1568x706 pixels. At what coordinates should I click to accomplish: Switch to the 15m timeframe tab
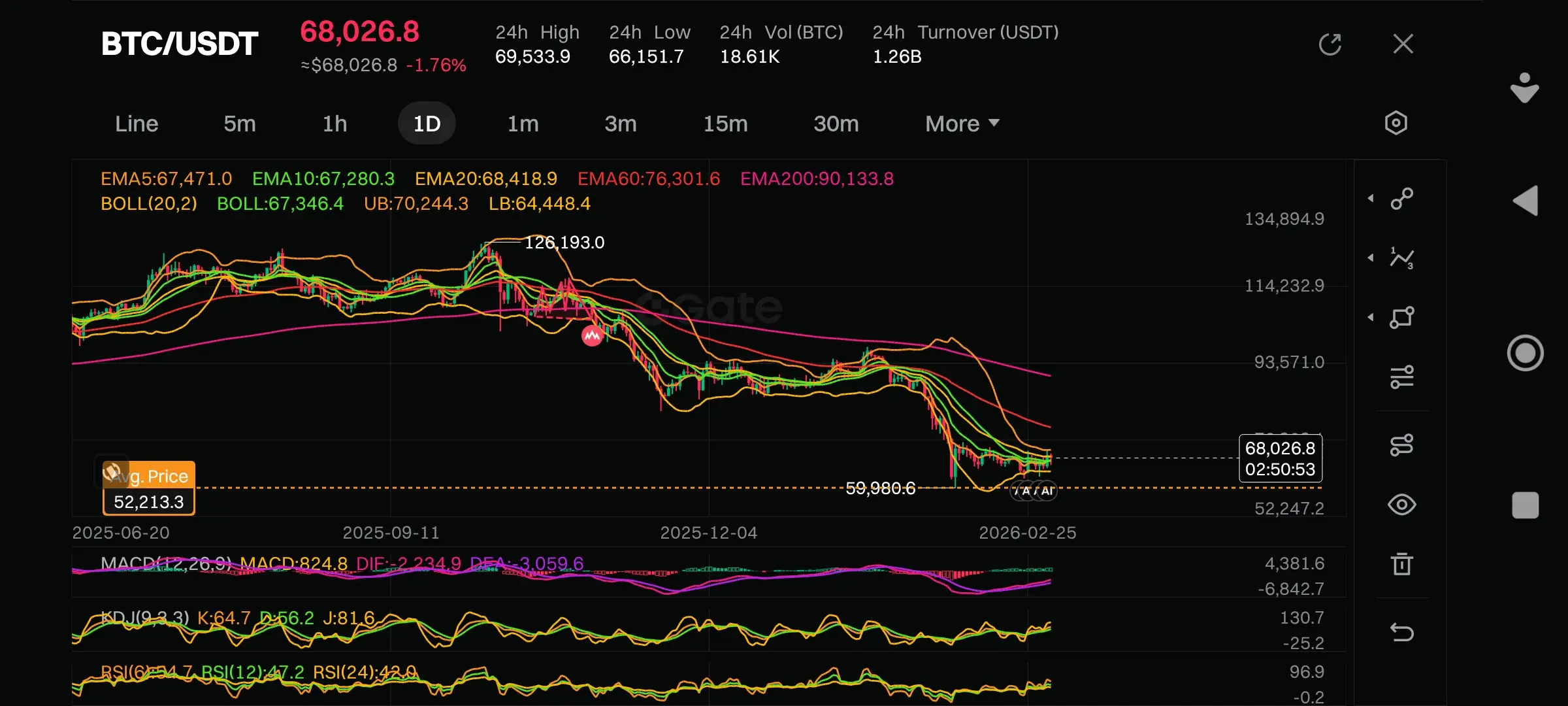(x=725, y=124)
